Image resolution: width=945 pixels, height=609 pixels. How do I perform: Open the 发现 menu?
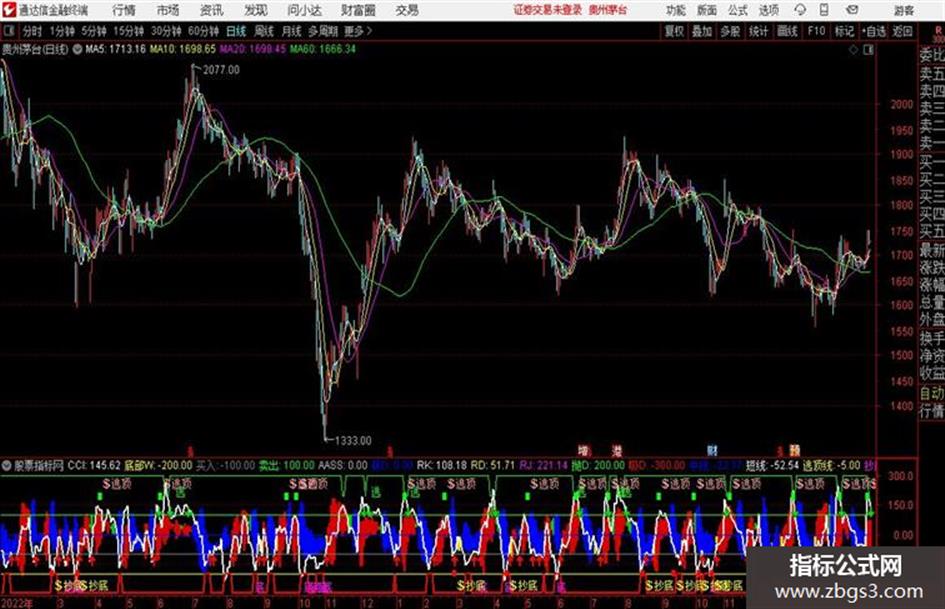256,10
